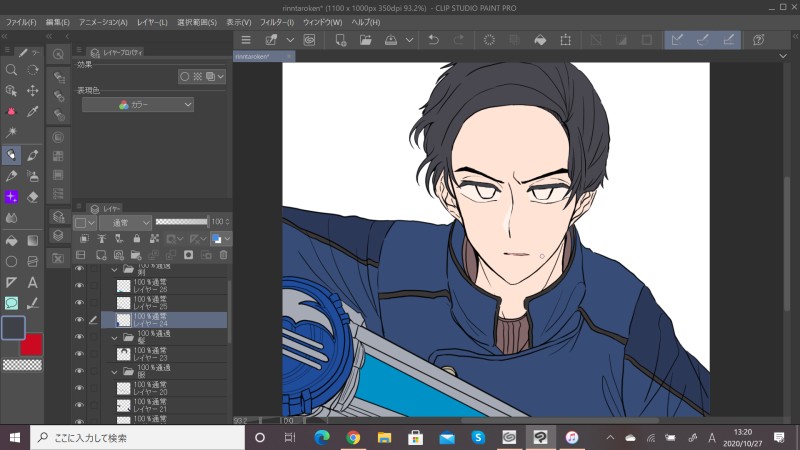Select the Rotate view tool
800x450 pixels.
(x=33, y=70)
